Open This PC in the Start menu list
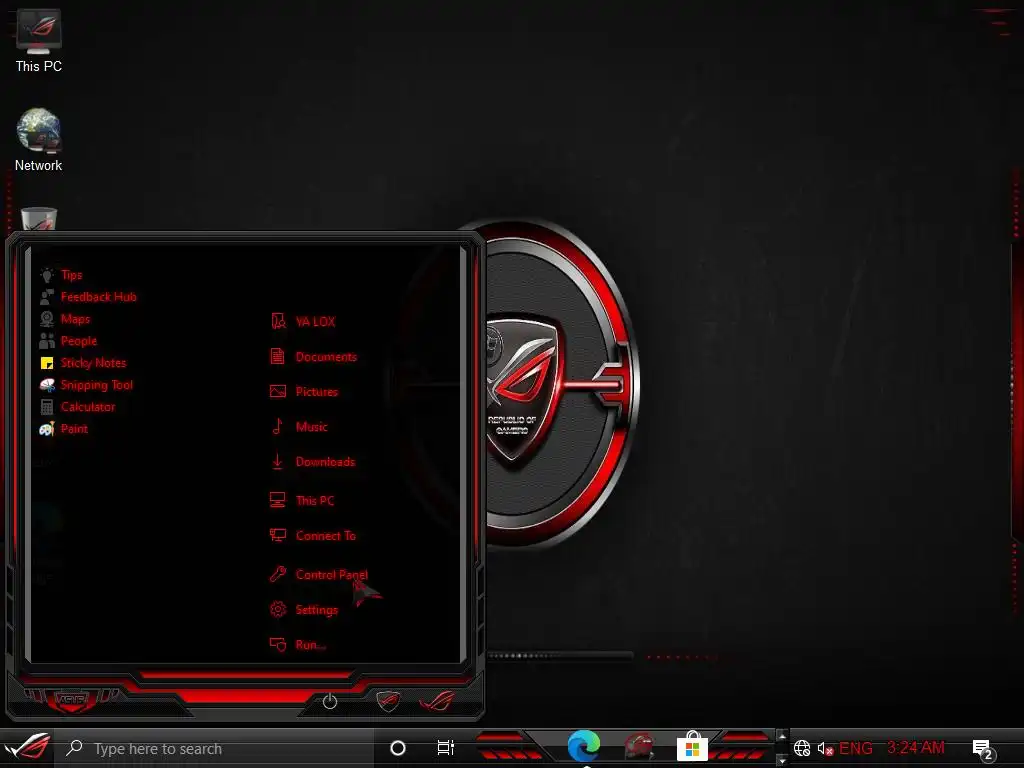 click(x=302, y=500)
